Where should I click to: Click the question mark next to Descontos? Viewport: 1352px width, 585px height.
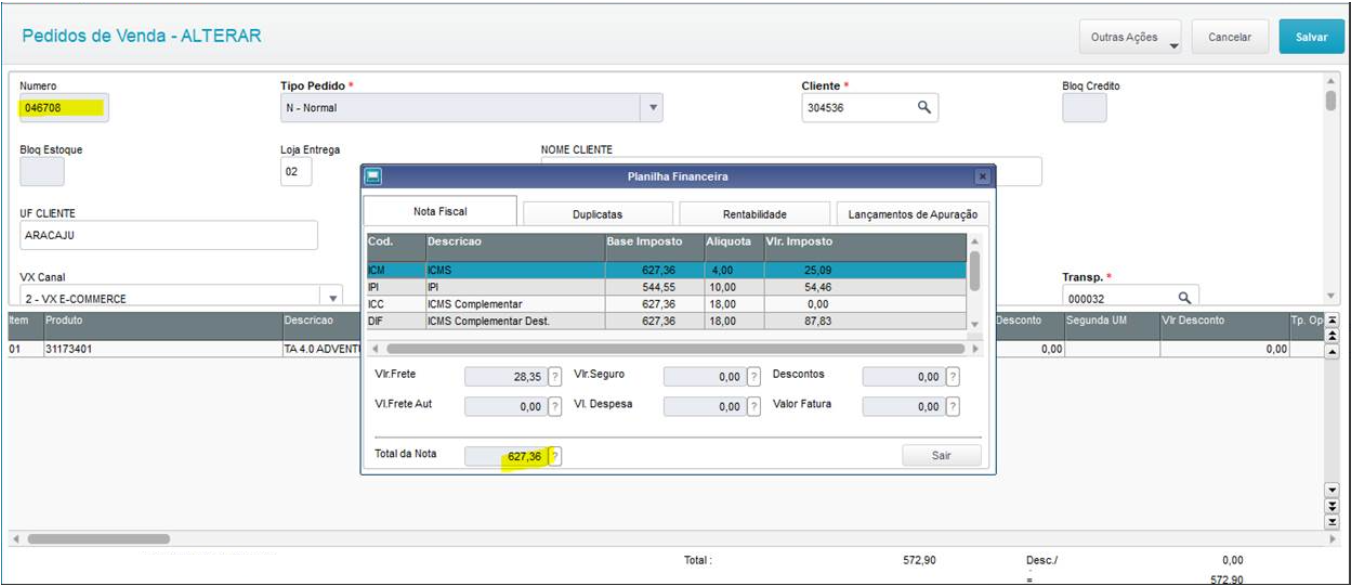tap(953, 377)
